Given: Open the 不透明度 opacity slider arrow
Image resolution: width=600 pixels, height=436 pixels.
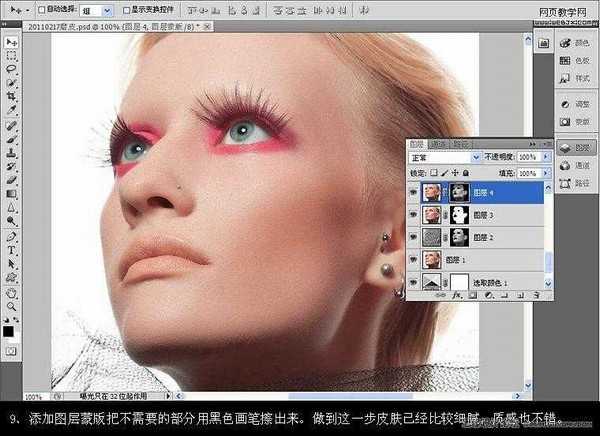Looking at the screenshot, I should (547, 157).
